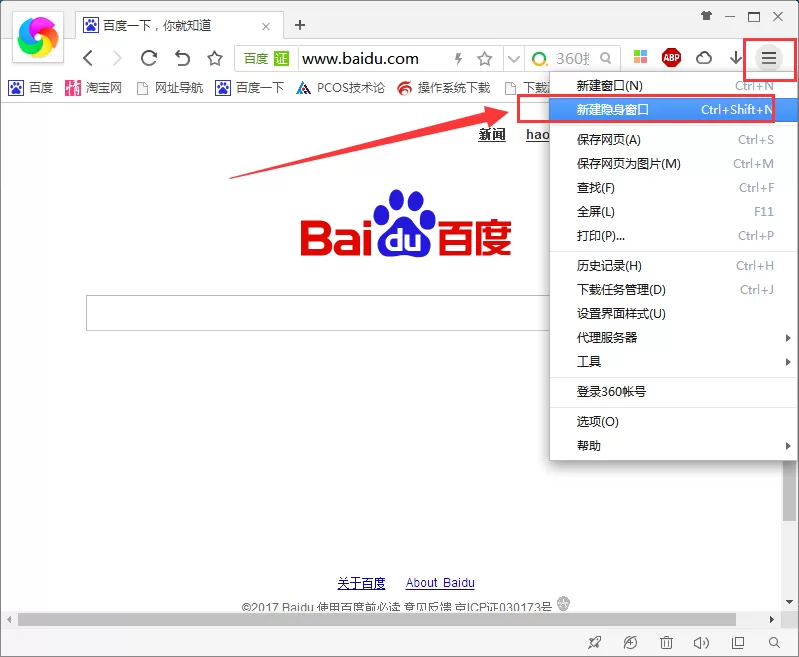Click the window layout status icon
The height and width of the screenshot is (657, 799).
coord(738,643)
